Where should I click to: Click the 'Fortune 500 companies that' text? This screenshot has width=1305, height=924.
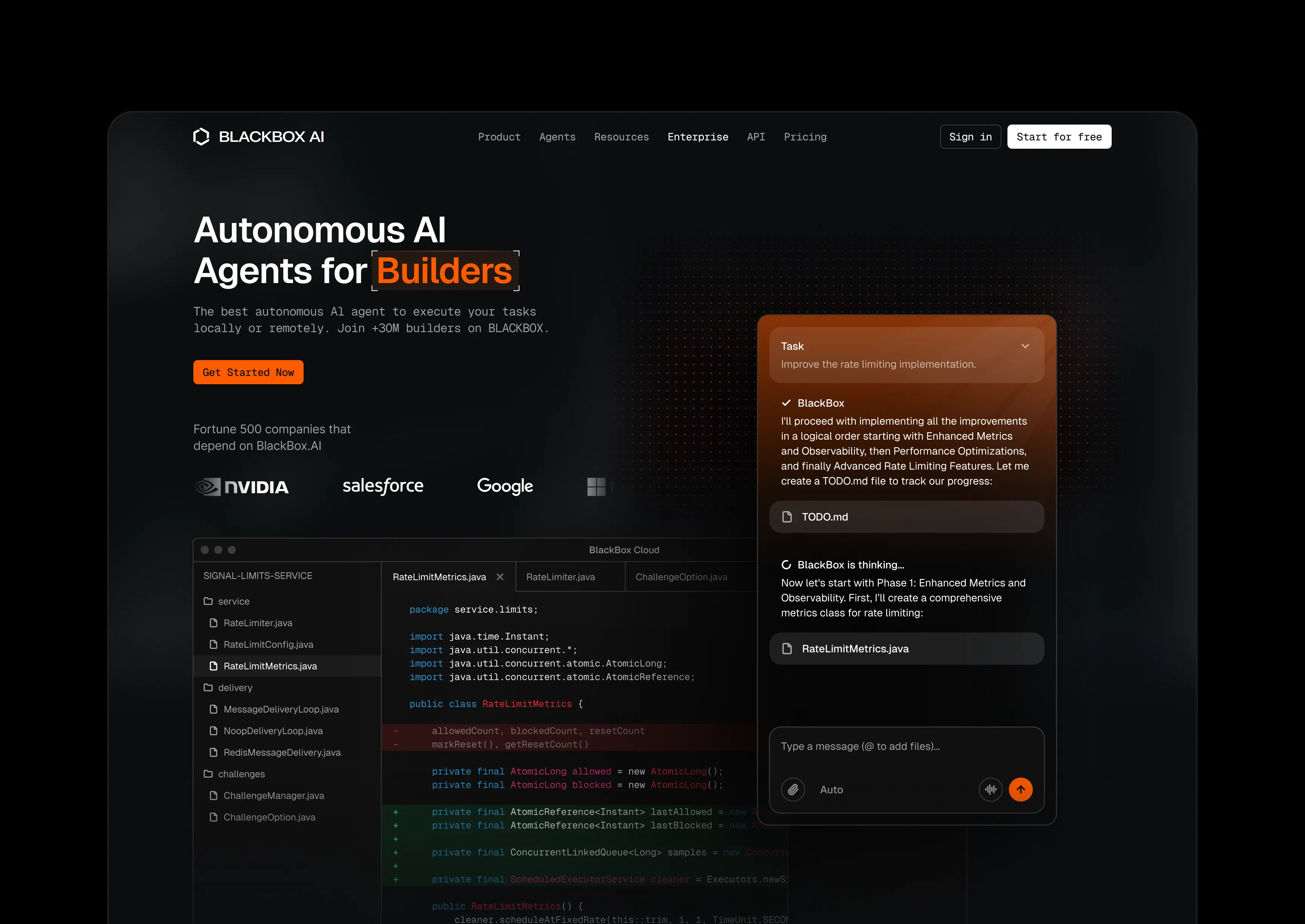[x=272, y=429]
